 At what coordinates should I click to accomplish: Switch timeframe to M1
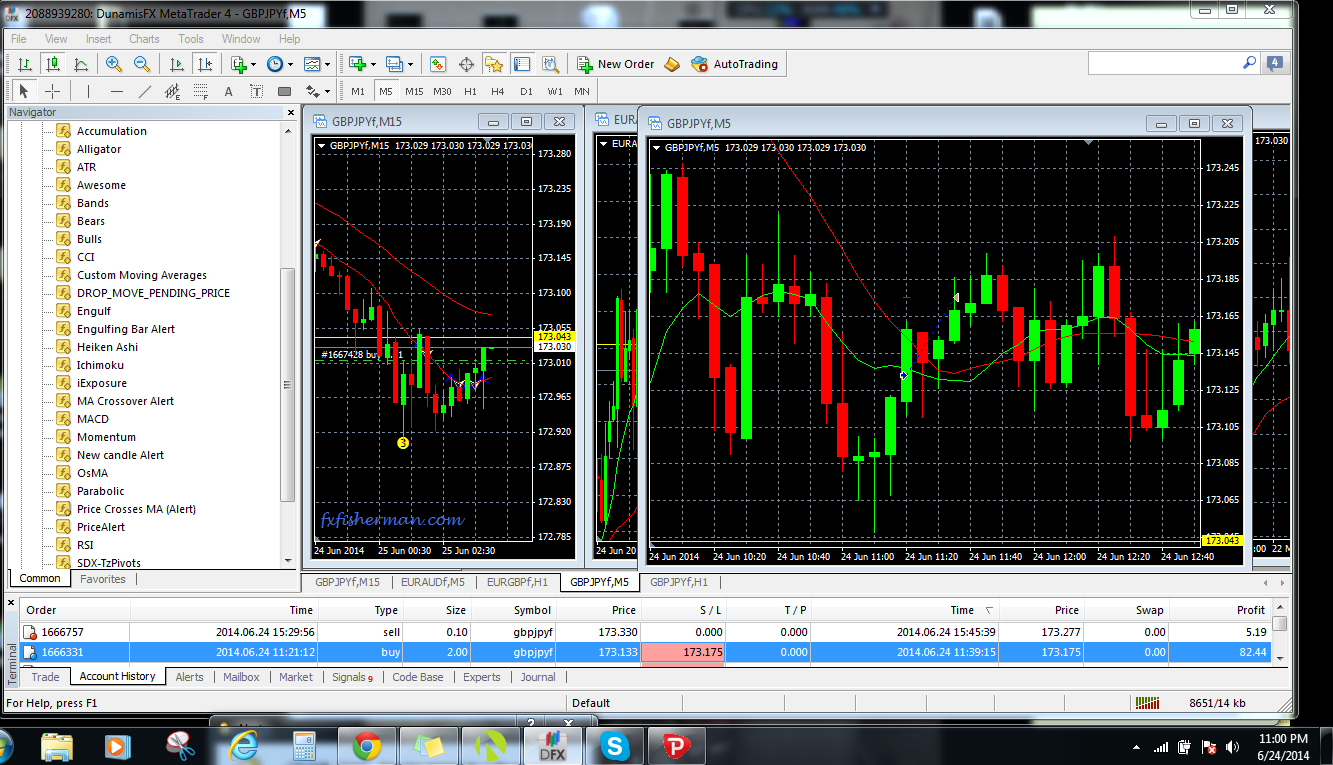358,91
